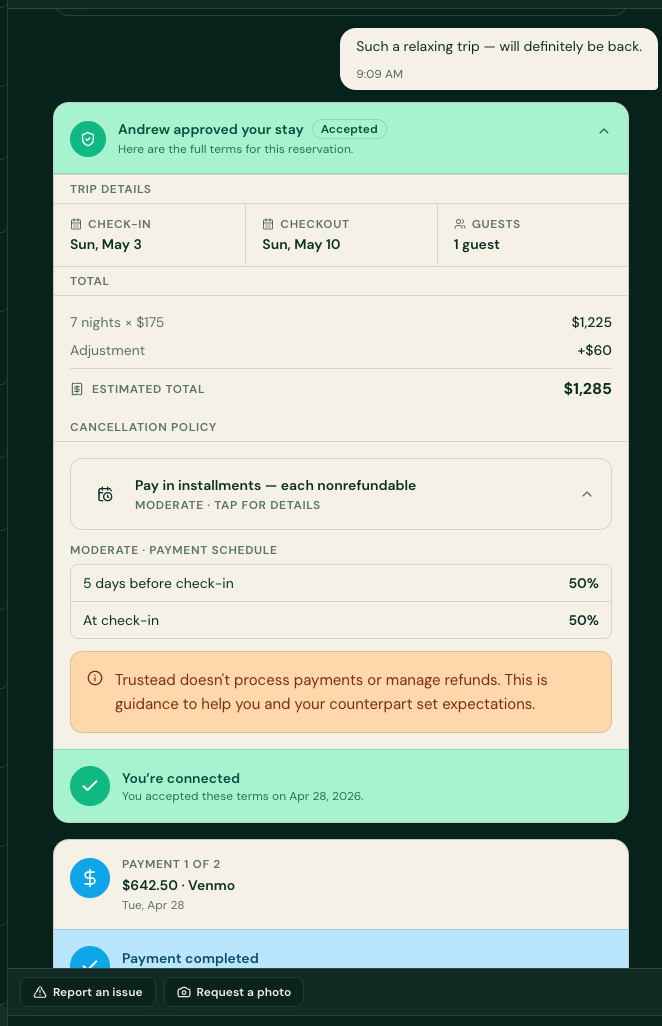The image size is (662, 1026).
Task: Click the calendar icon beside CHECK-IN
Action: pyautogui.click(x=76, y=224)
